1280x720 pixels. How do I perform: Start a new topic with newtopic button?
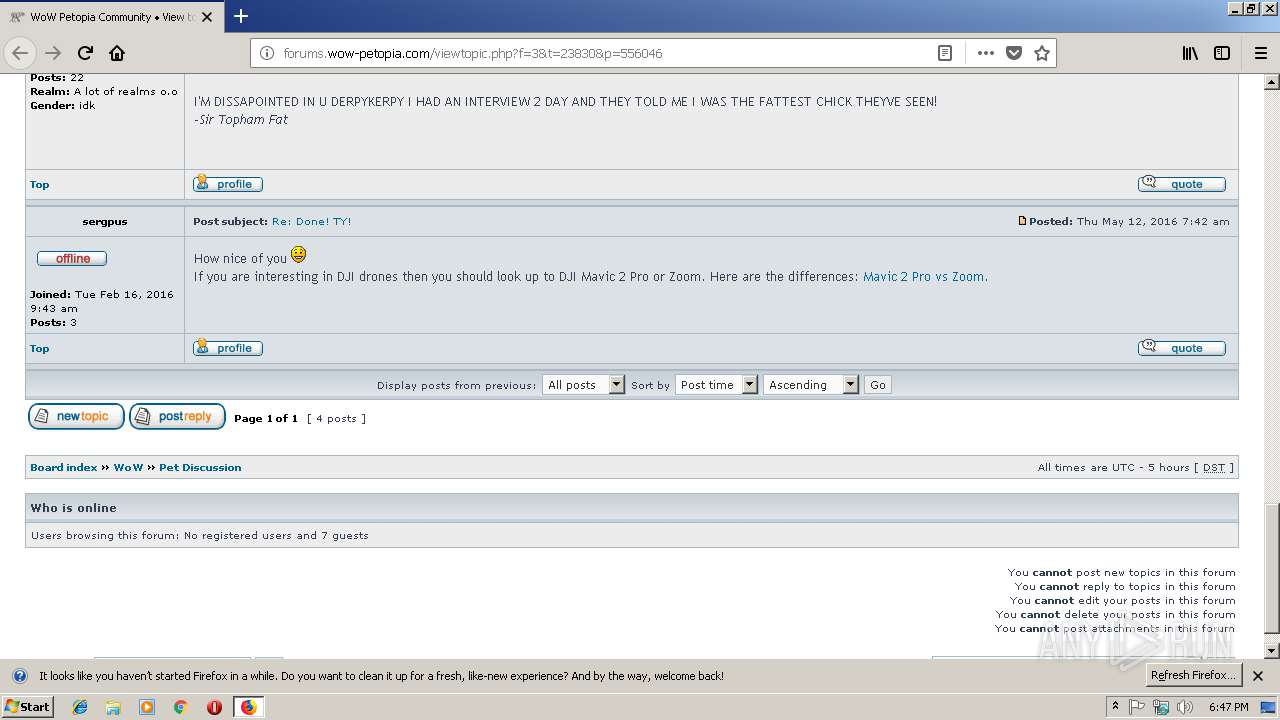[76, 416]
